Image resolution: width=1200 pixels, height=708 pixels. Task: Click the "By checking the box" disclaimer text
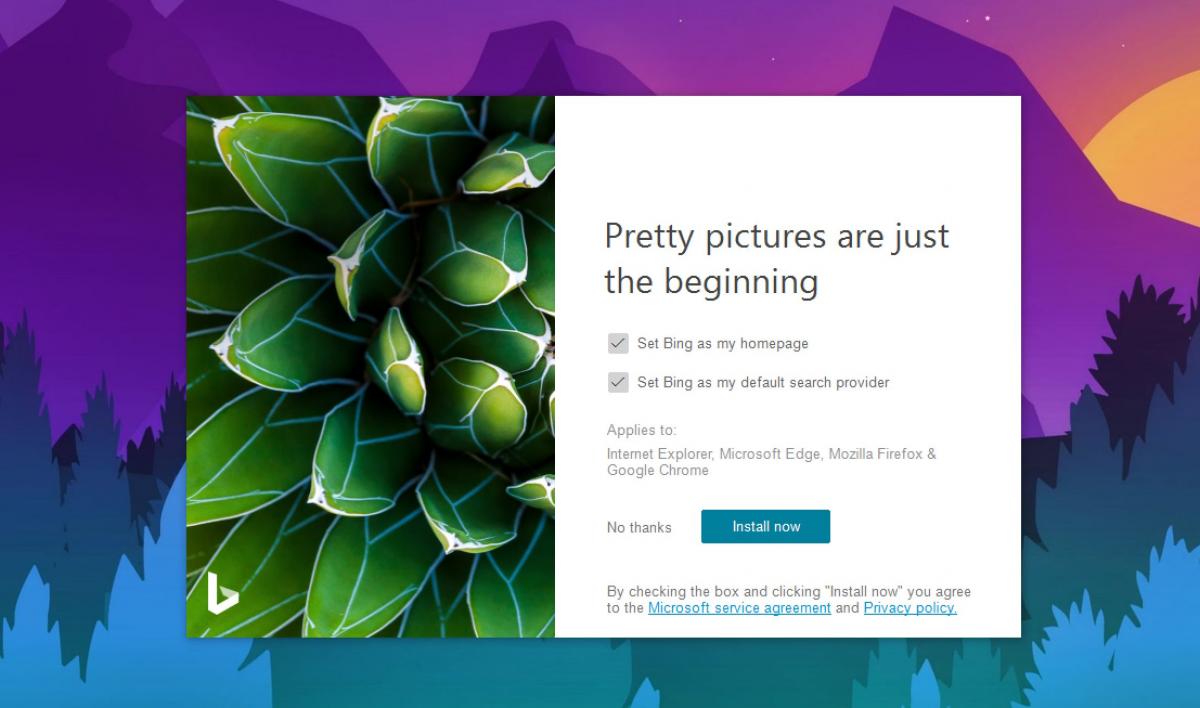click(x=788, y=600)
